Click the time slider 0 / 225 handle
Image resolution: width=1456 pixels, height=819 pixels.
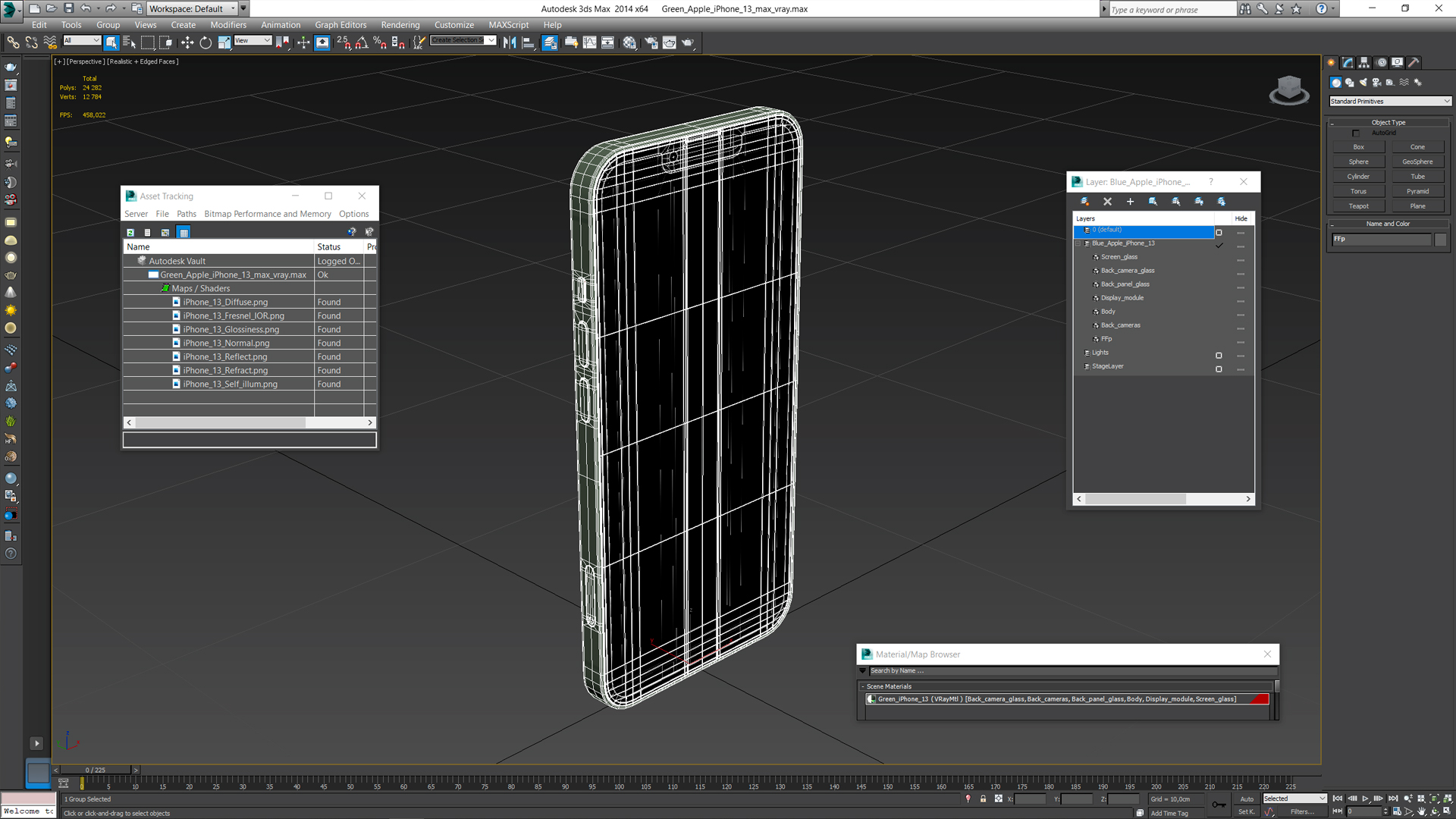pyautogui.click(x=96, y=770)
